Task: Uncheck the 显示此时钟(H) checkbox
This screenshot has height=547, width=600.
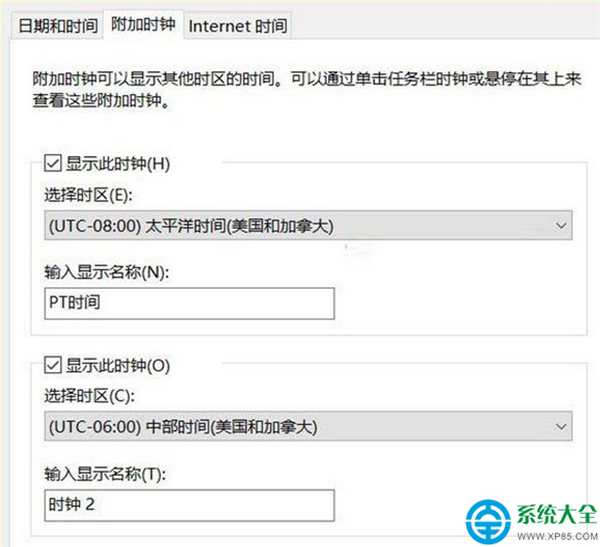Action: click(x=52, y=163)
